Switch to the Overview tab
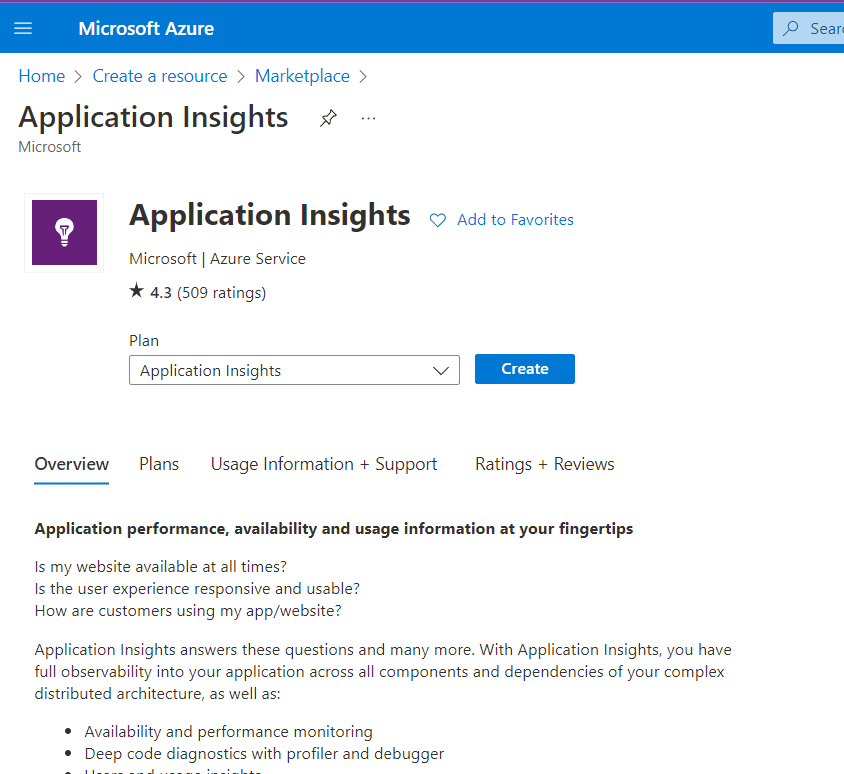Image resolution: width=844 pixels, height=774 pixels. click(71, 464)
